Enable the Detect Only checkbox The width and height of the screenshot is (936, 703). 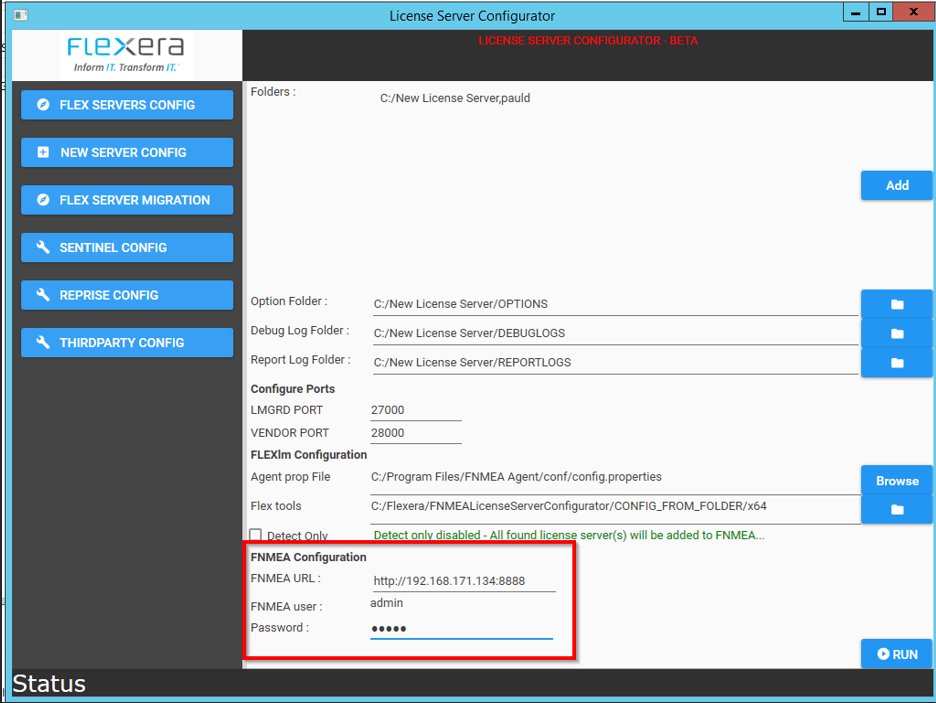point(255,535)
